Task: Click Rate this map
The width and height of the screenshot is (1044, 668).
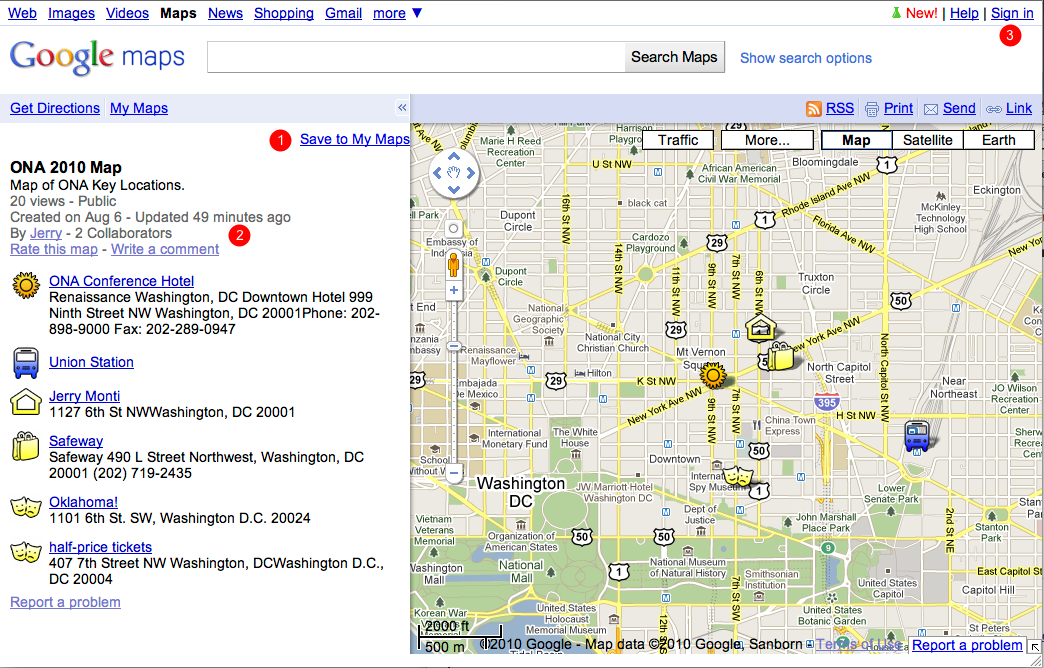Action: (54, 249)
